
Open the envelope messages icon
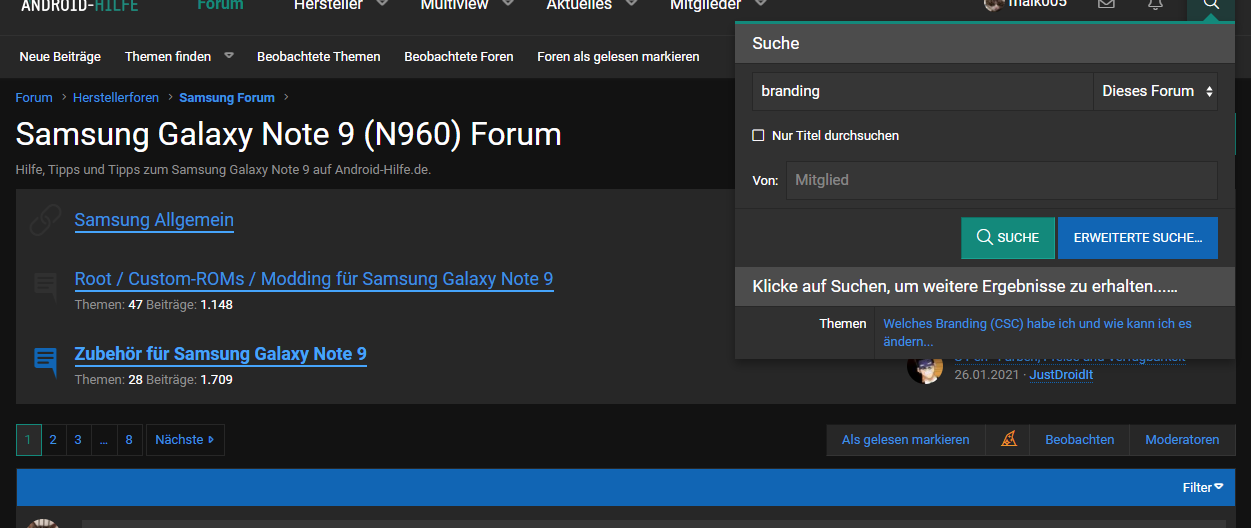[x=1106, y=4]
